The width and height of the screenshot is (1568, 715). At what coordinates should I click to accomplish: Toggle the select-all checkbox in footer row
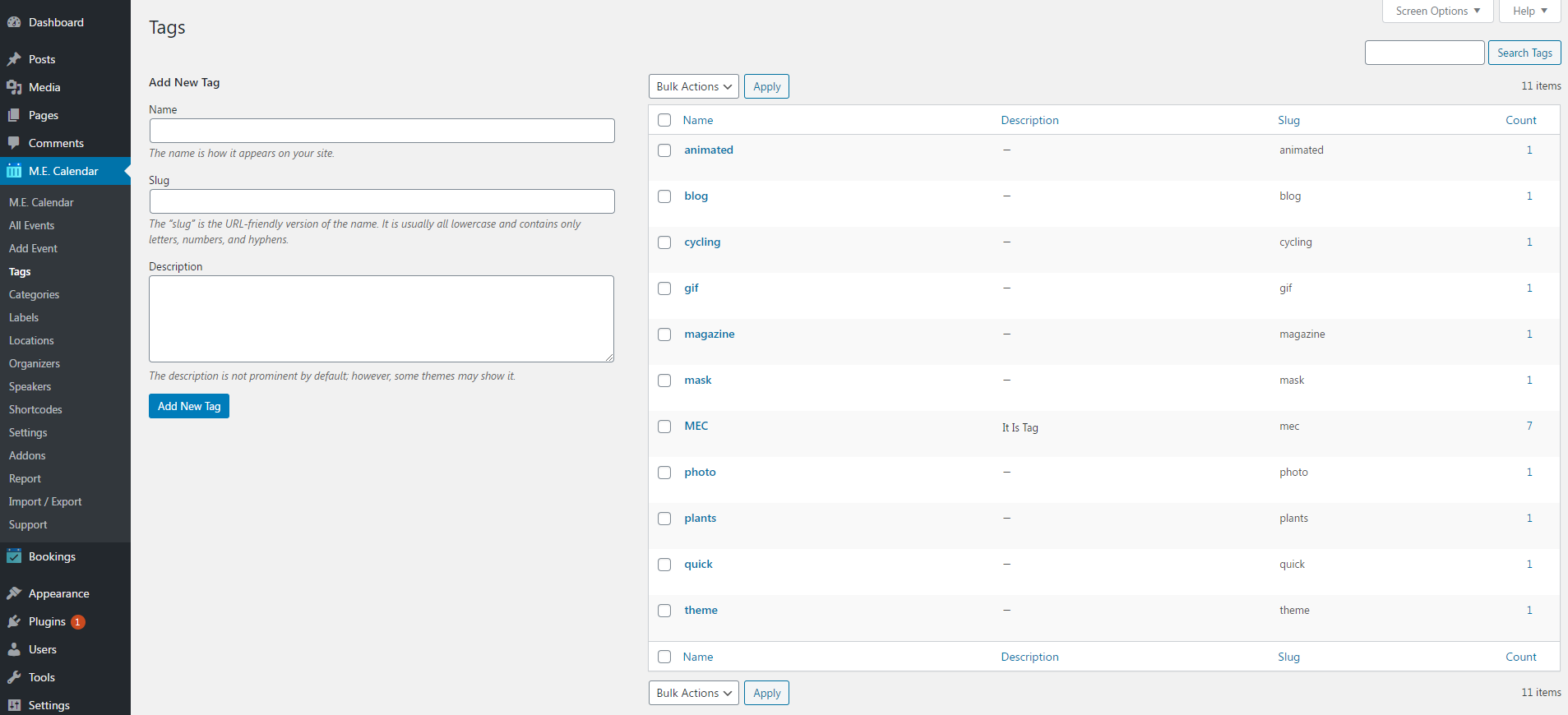(x=664, y=657)
